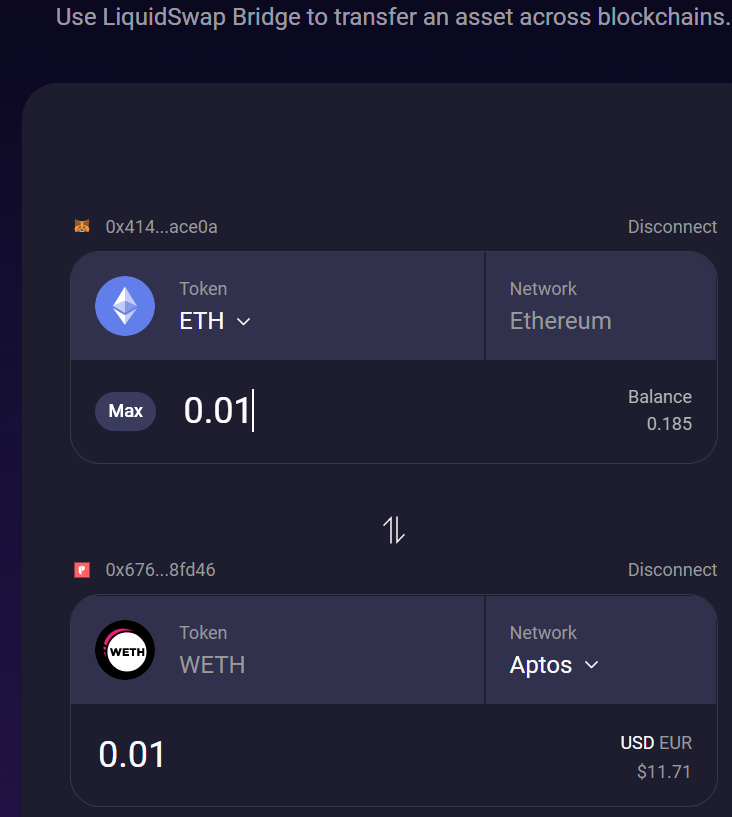This screenshot has height=817, width=732.
Task: Disconnect the 0x414...ace0a wallet
Action: [672, 227]
